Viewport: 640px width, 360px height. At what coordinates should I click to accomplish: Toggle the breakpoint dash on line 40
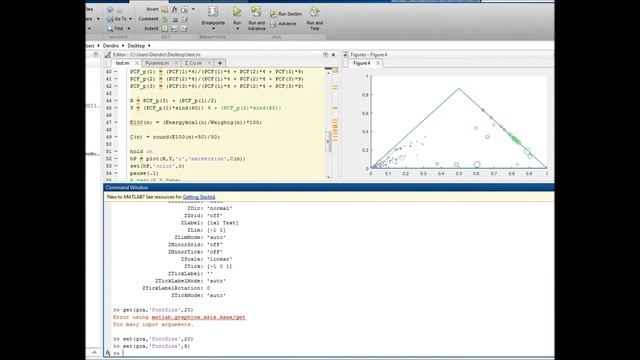coord(116,71)
